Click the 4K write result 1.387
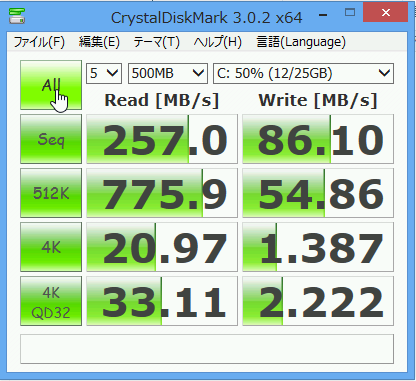 318,247
